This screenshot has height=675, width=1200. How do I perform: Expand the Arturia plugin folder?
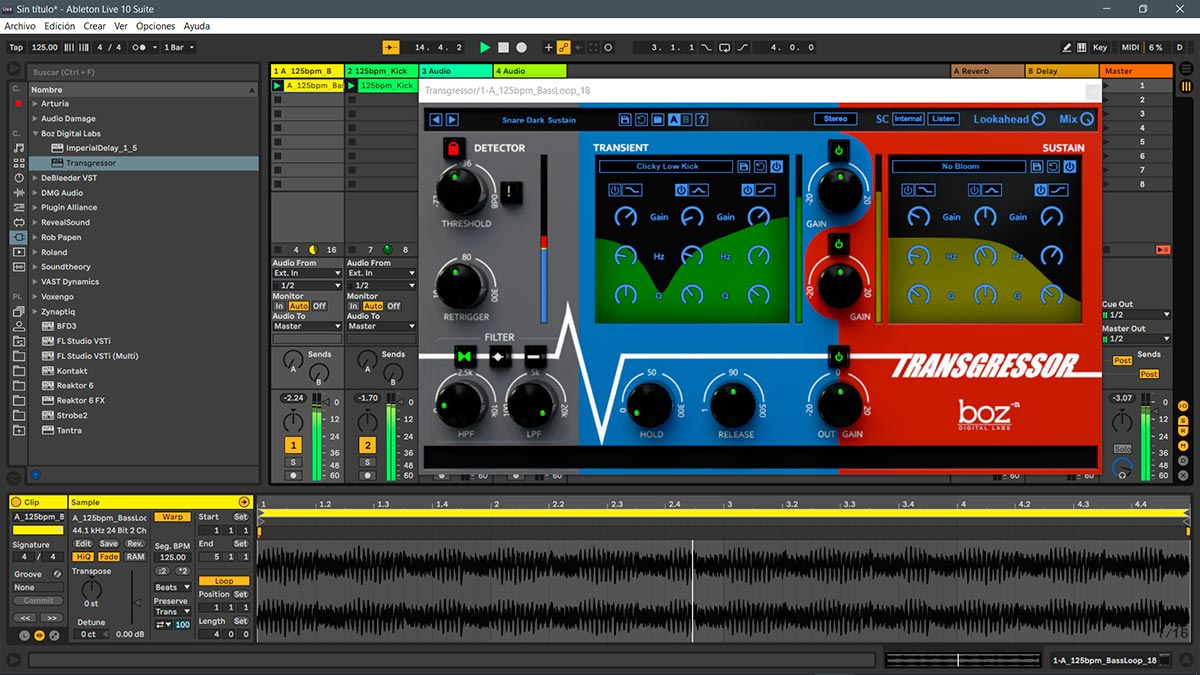pos(35,103)
